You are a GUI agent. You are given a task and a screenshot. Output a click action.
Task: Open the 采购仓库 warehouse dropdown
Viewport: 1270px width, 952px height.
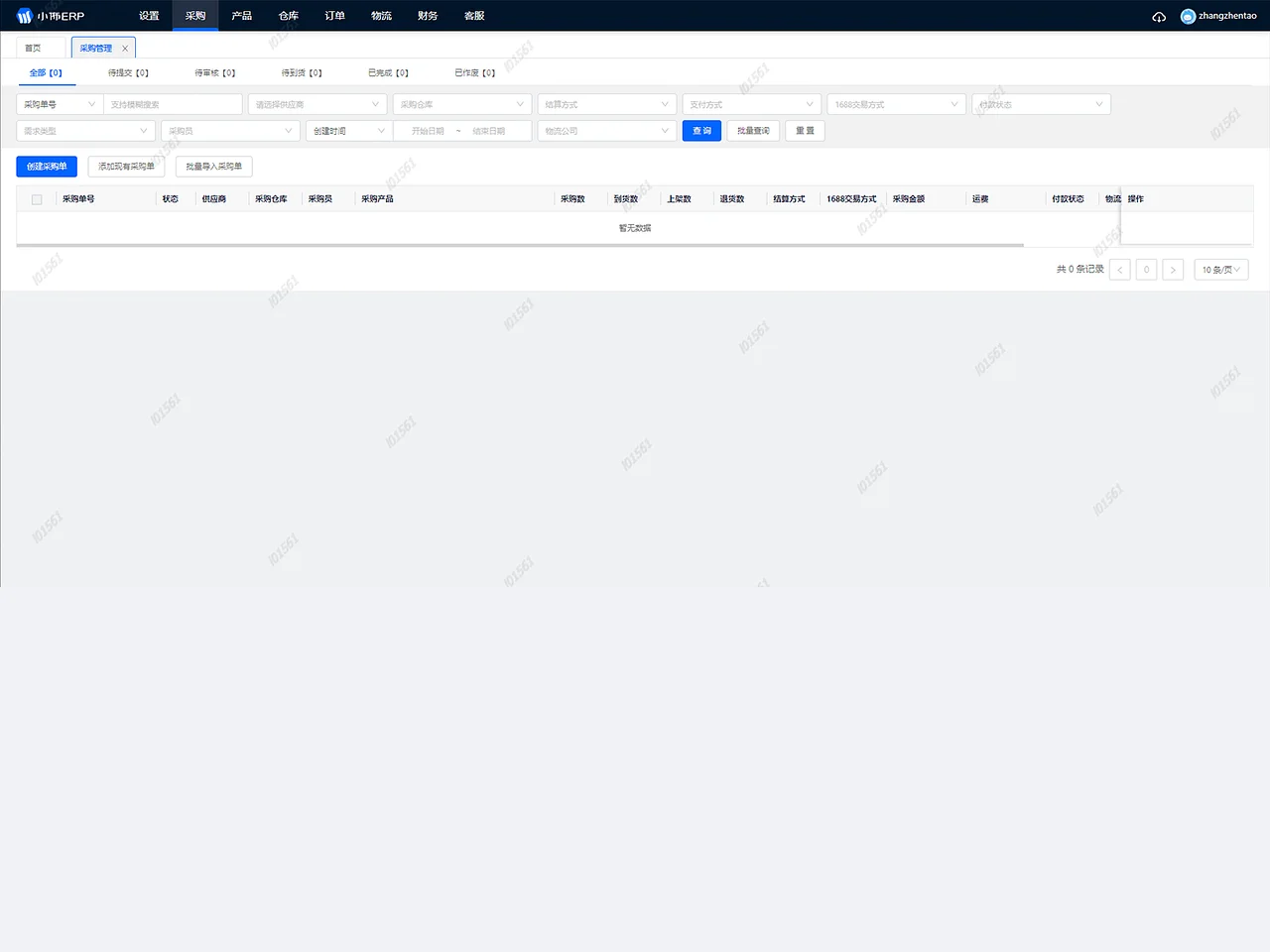[x=461, y=103]
